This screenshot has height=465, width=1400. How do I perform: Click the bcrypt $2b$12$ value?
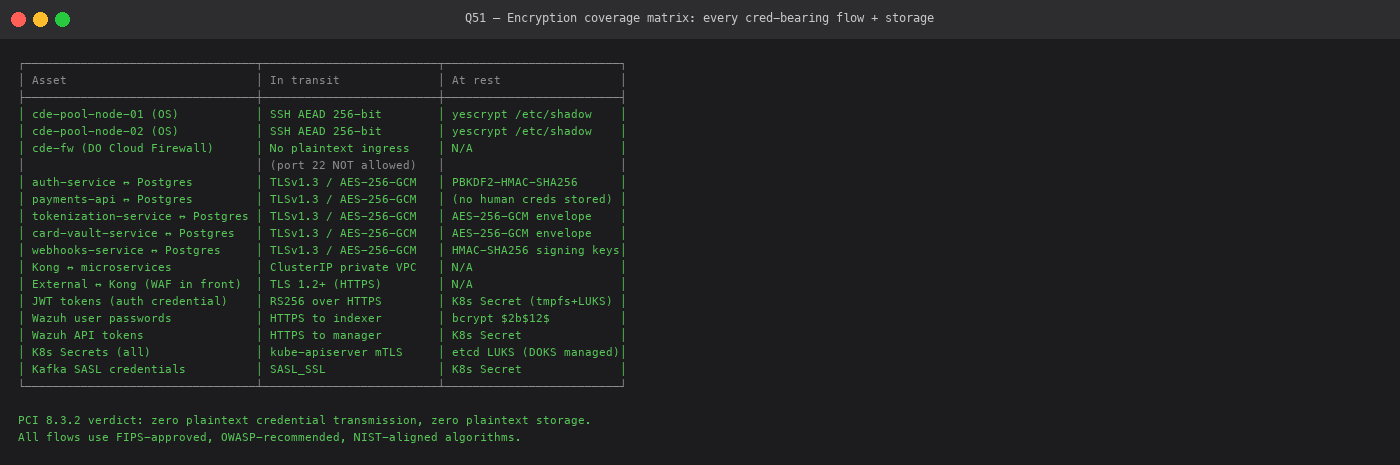coord(501,318)
